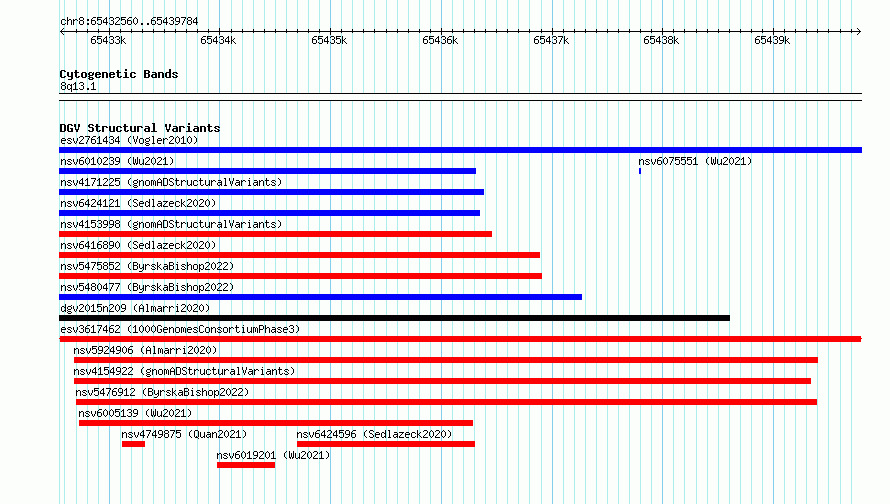The height and width of the screenshot is (504, 890).
Task: Click the tiny blue nsv6075551 marker
Action: [x=640, y=171]
